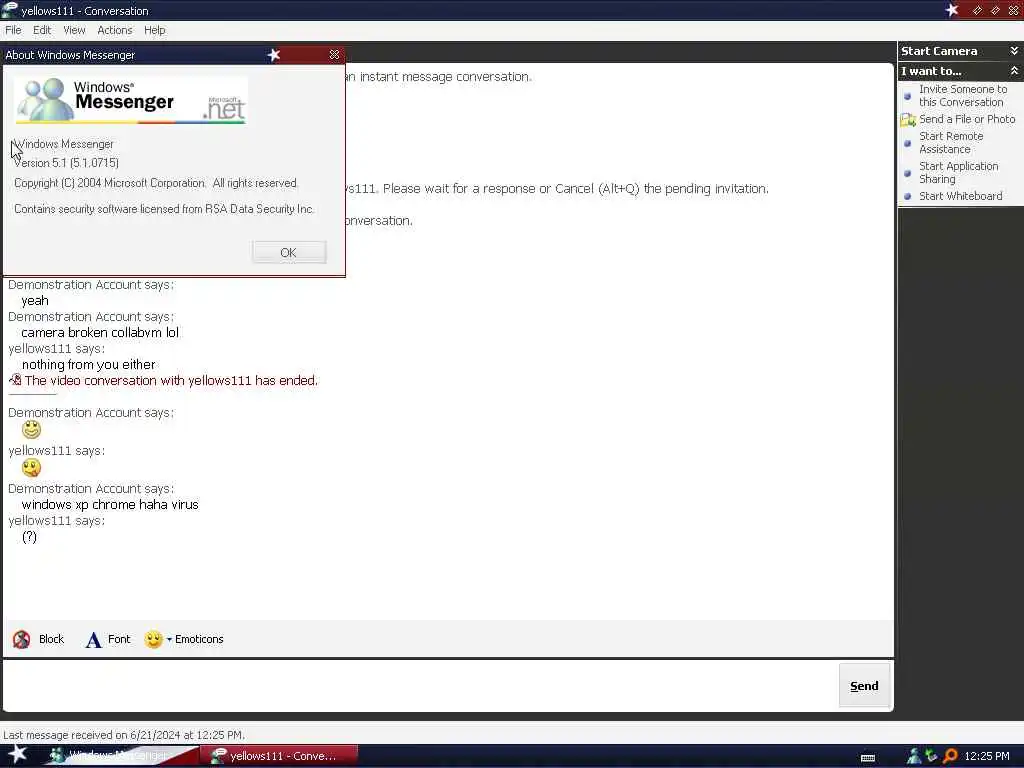Click the Send button
1024x768 pixels.
click(x=864, y=686)
